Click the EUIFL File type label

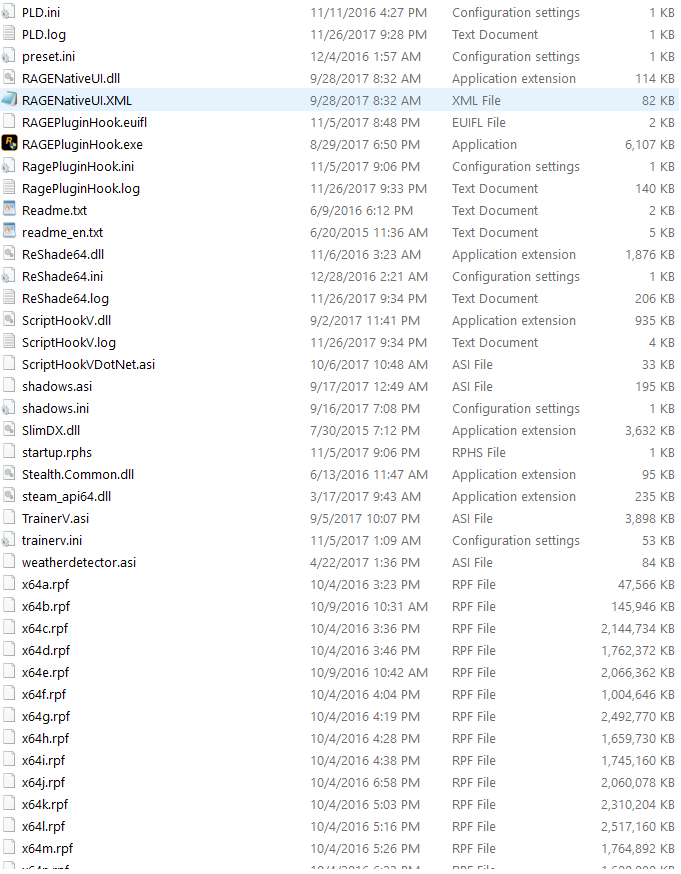pos(479,123)
